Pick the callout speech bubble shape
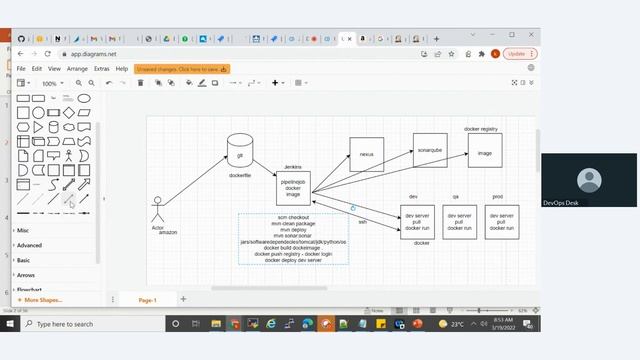 pos(53,156)
